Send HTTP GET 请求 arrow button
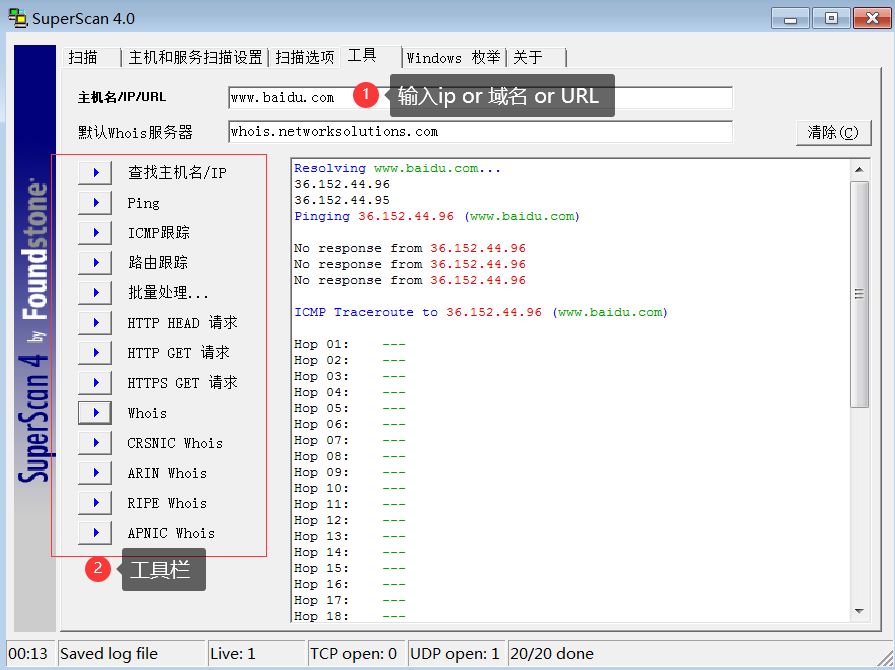 95,353
